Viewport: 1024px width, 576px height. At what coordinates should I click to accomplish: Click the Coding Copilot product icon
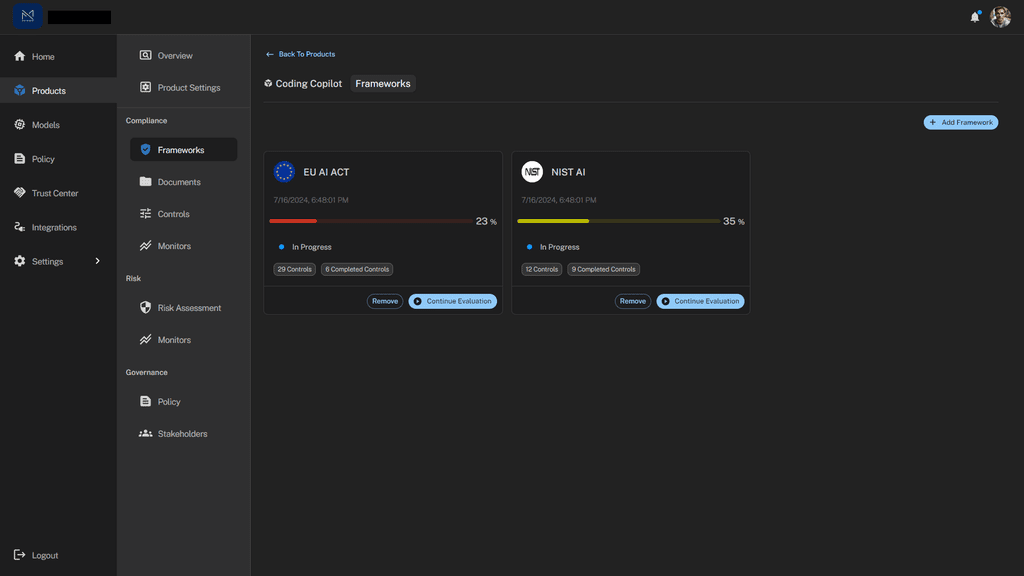(x=268, y=83)
